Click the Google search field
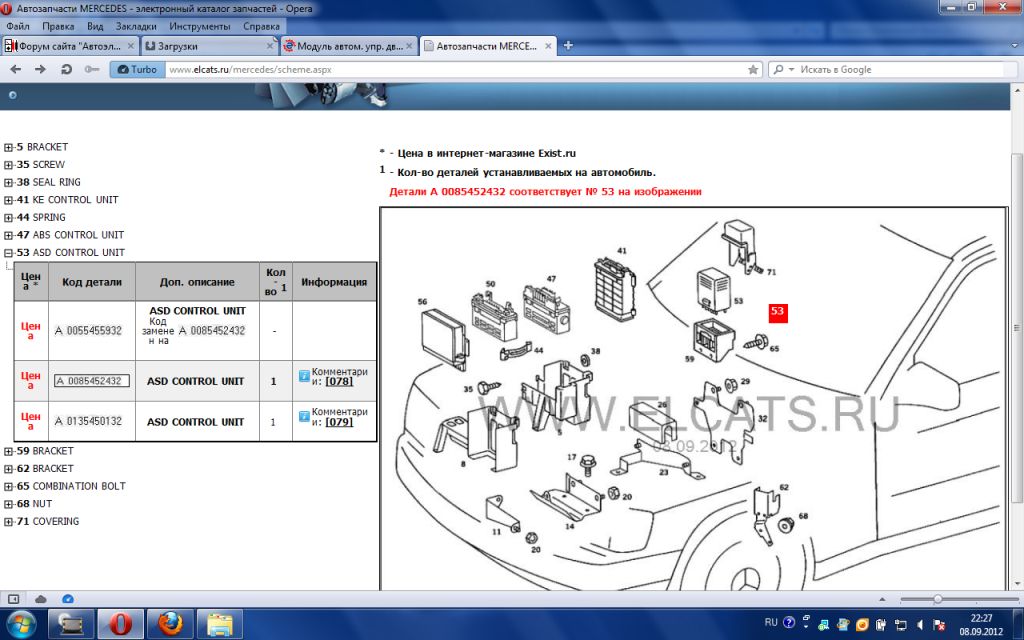This screenshot has height=640, width=1024. coord(901,69)
